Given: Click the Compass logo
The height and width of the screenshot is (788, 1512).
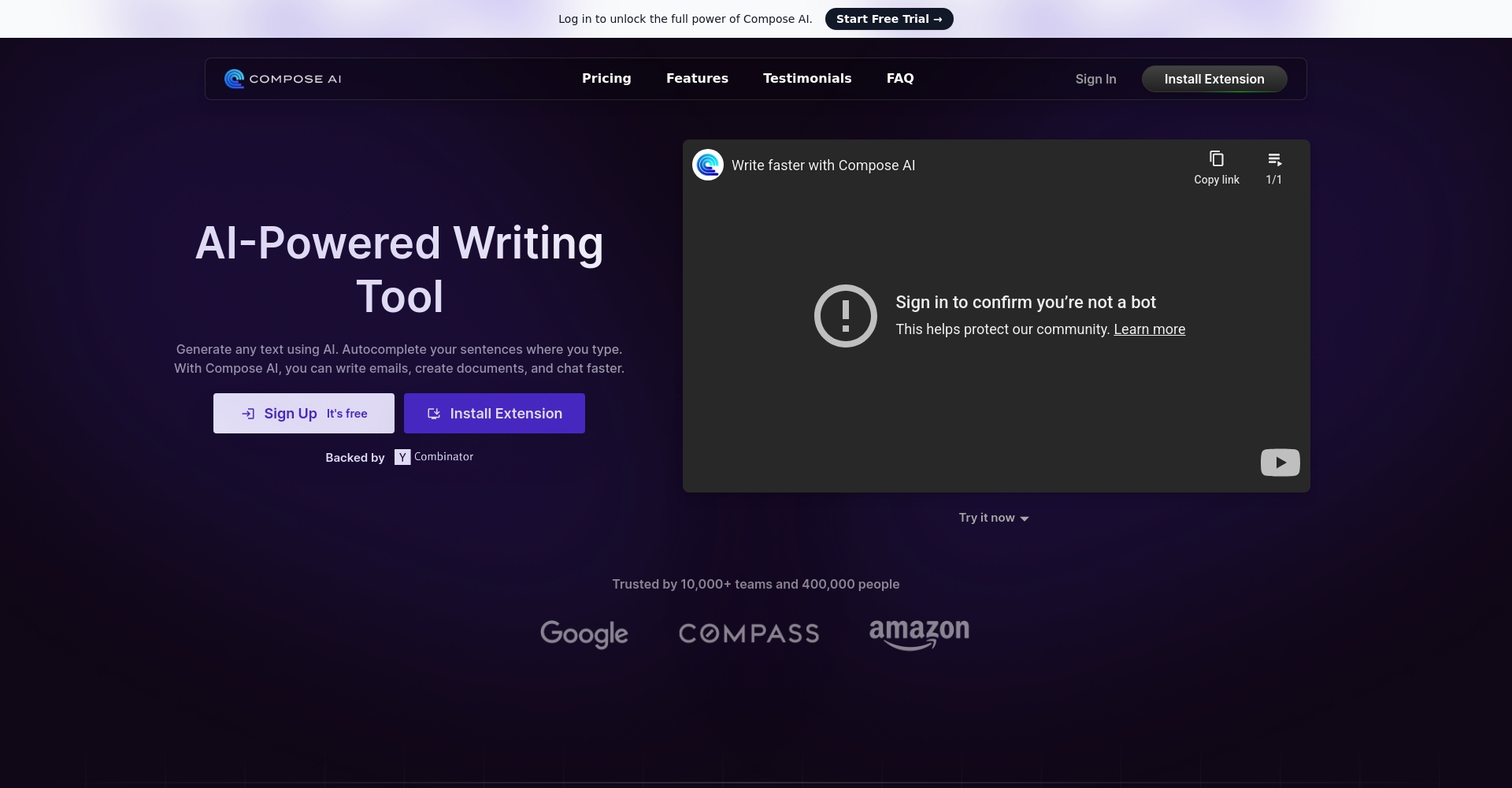Looking at the screenshot, I should click(749, 634).
